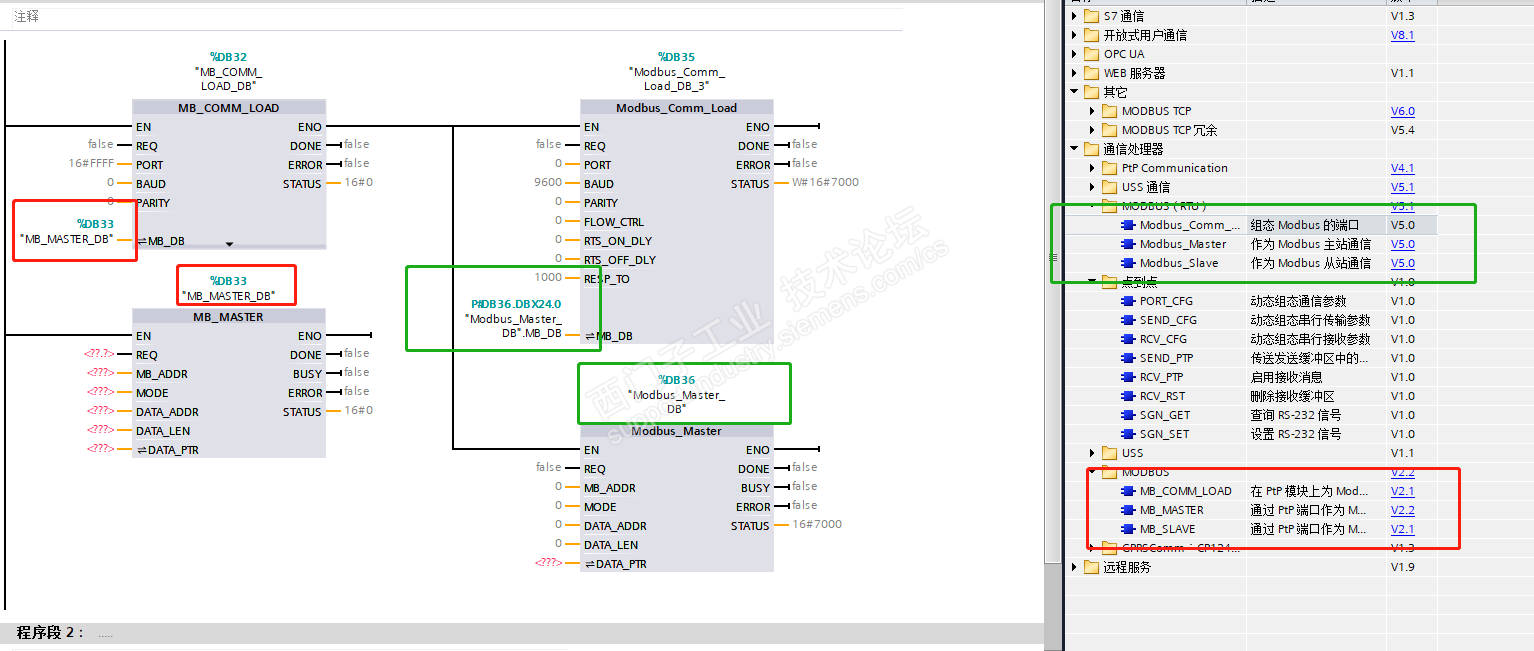Image resolution: width=1534 pixels, height=651 pixels.
Task: Expand the OPC UA folder
Action: click(1075, 54)
